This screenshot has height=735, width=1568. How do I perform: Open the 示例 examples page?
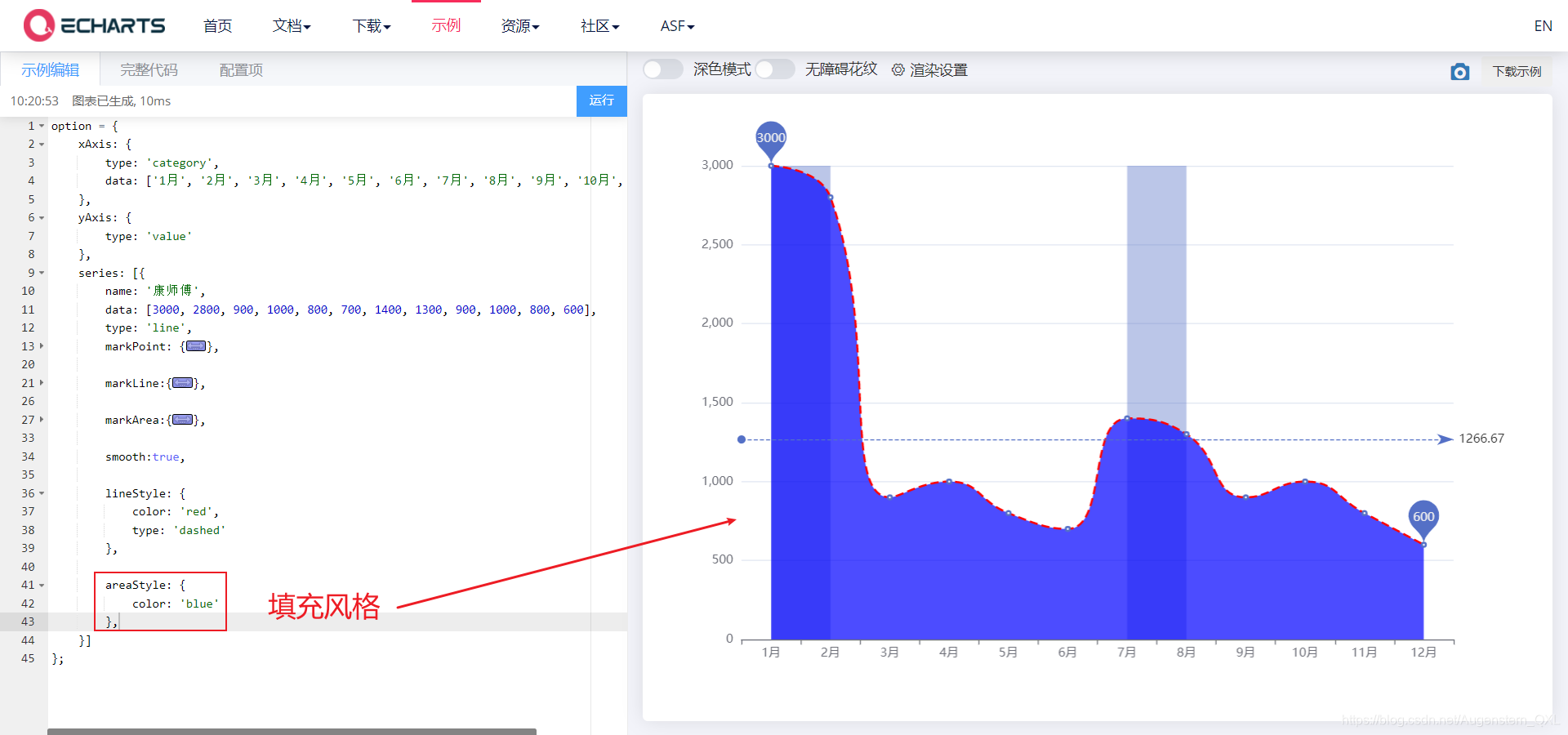pyautogui.click(x=446, y=25)
